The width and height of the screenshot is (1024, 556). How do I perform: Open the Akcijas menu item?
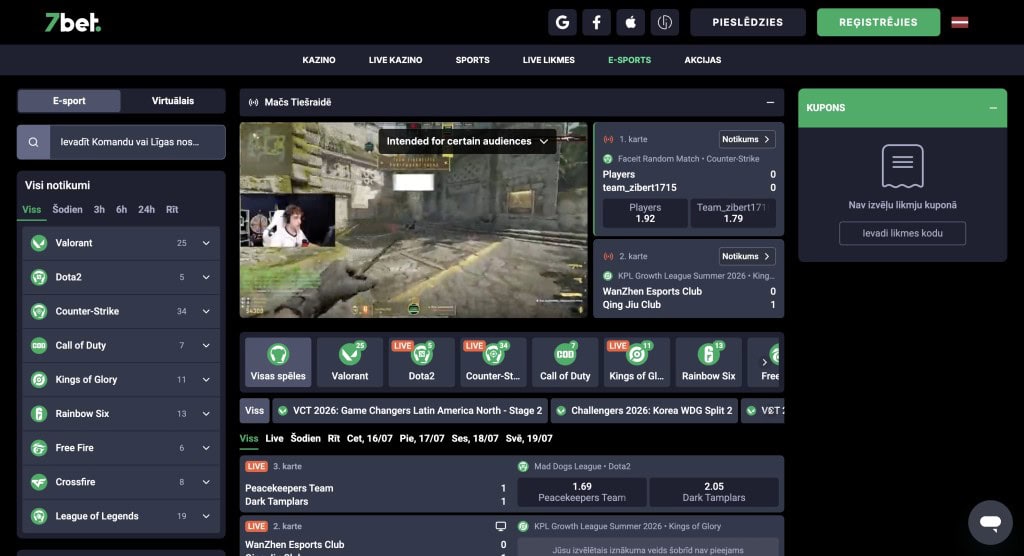click(x=703, y=60)
